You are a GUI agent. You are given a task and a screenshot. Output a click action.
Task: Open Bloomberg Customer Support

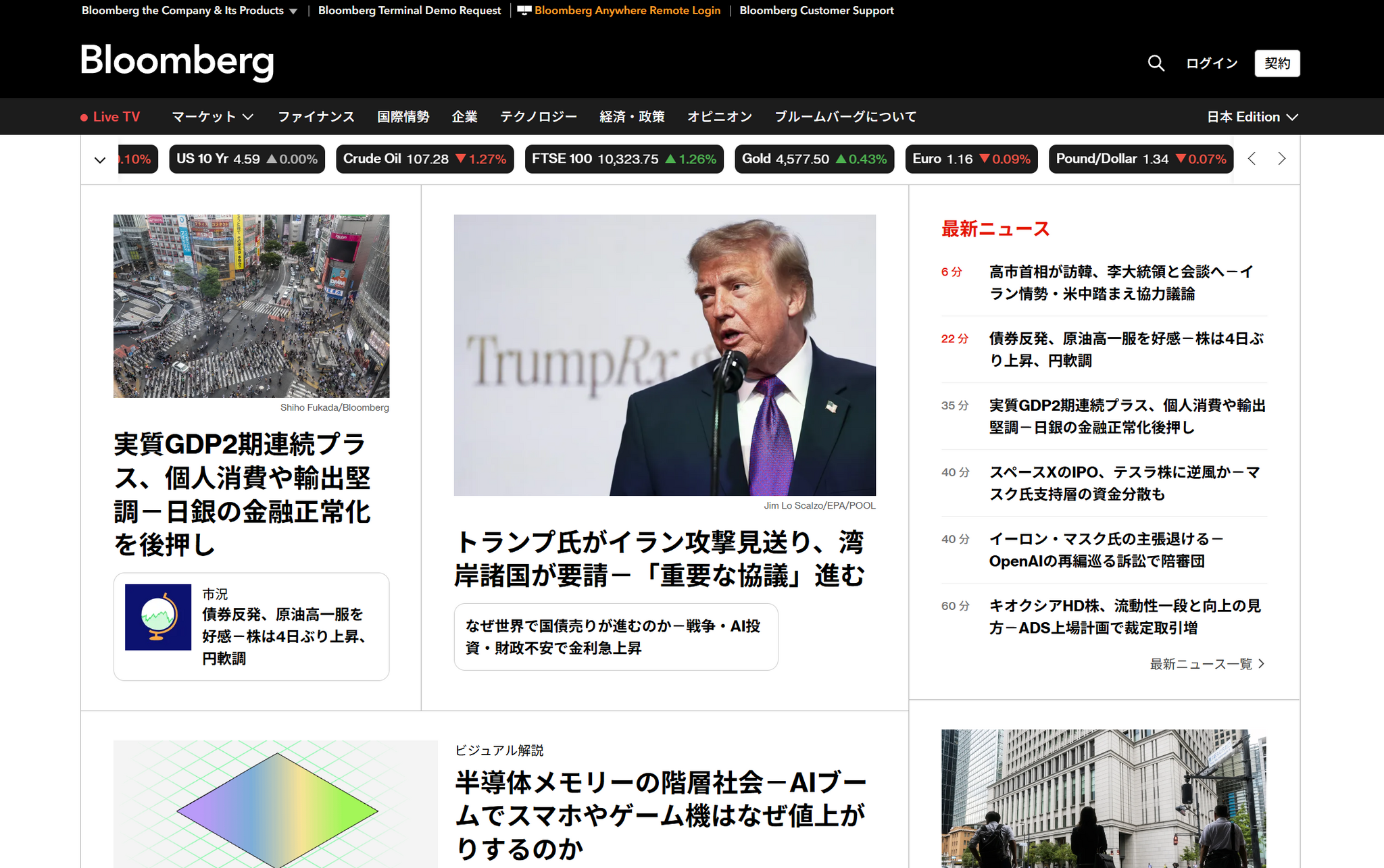tap(816, 10)
